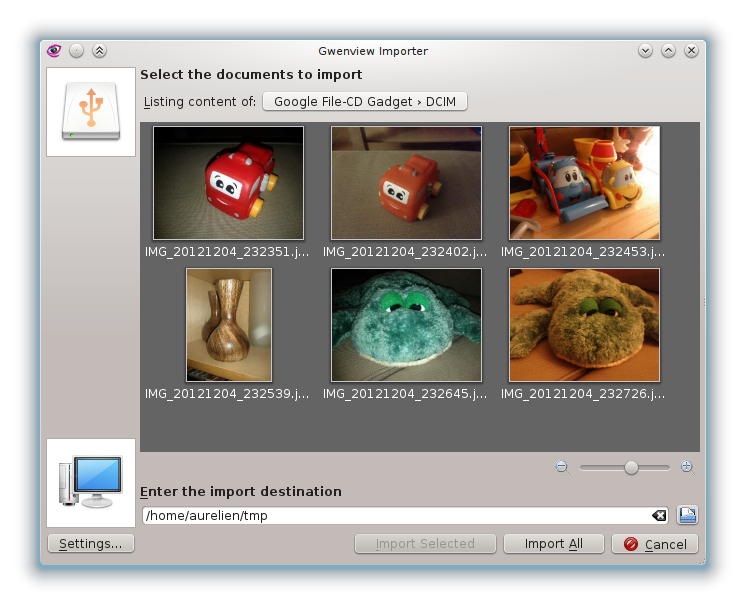Click the computer destination icon
746x605 pixels.
tap(90, 482)
